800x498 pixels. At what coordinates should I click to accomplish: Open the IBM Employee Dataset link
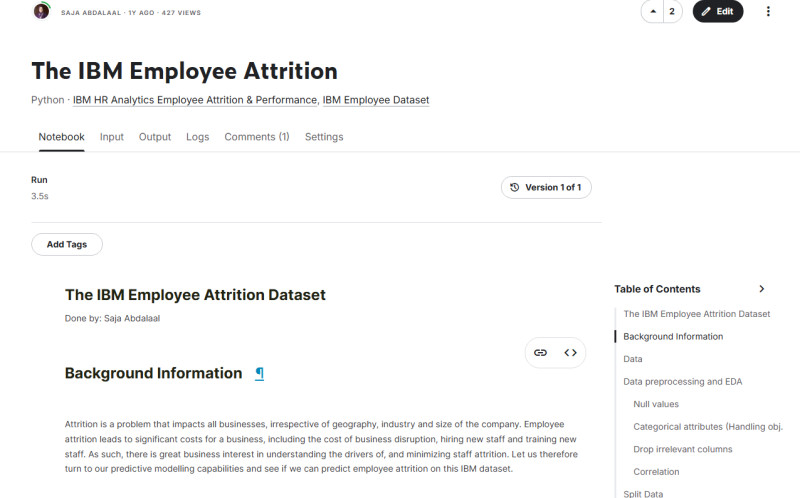pos(376,100)
